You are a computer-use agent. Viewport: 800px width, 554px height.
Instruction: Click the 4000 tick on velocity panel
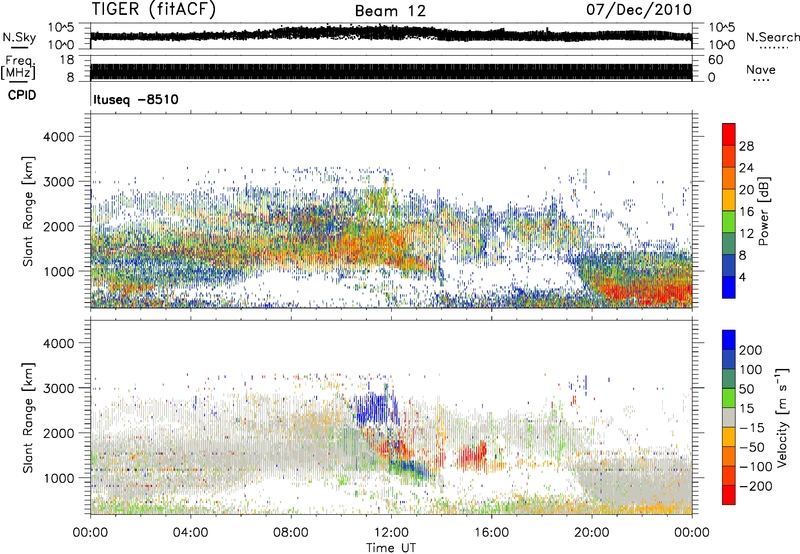58,343
